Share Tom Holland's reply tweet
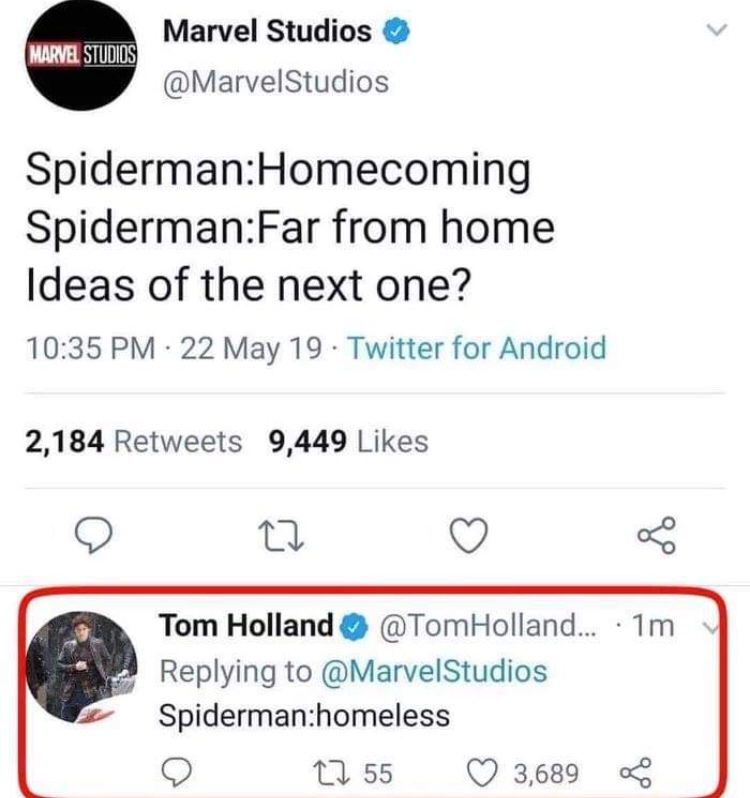The height and width of the screenshot is (798, 750). tap(634, 772)
